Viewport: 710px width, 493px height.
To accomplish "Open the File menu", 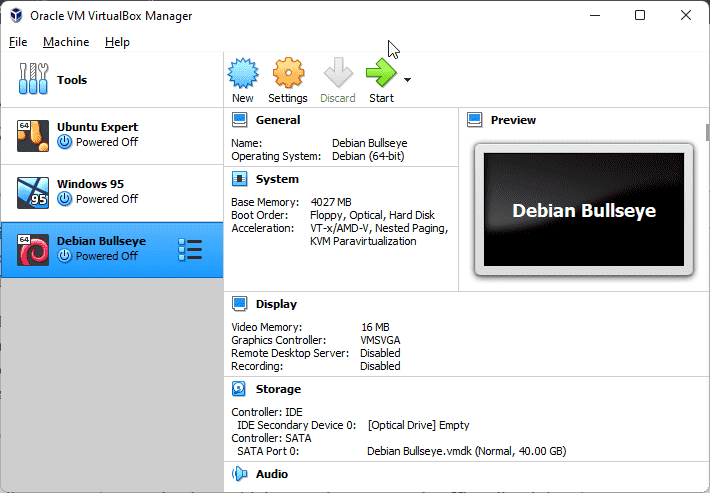I will click(x=18, y=42).
